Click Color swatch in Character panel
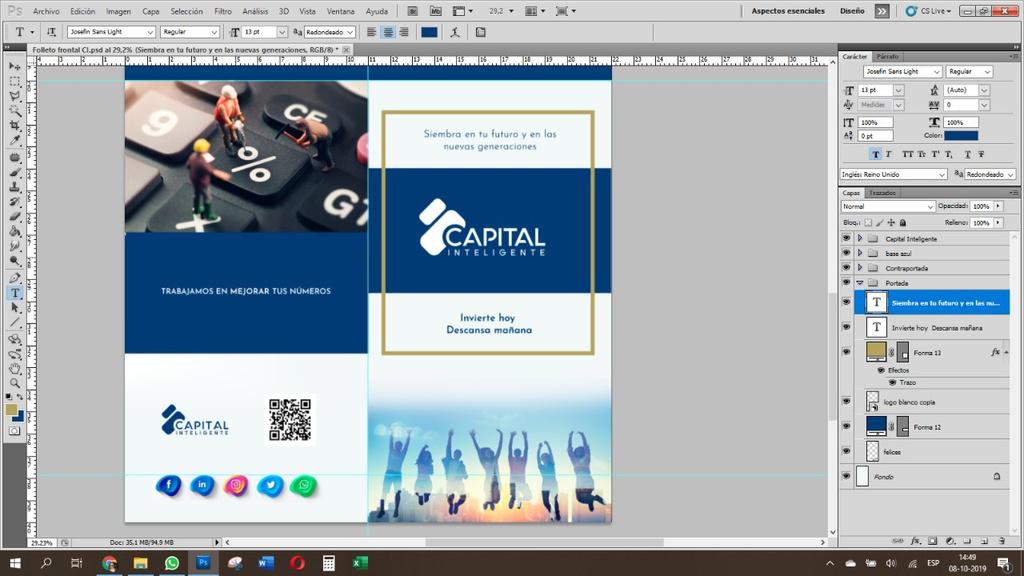The width and height of the screenshot is (1024, 576). click(961, 136)
